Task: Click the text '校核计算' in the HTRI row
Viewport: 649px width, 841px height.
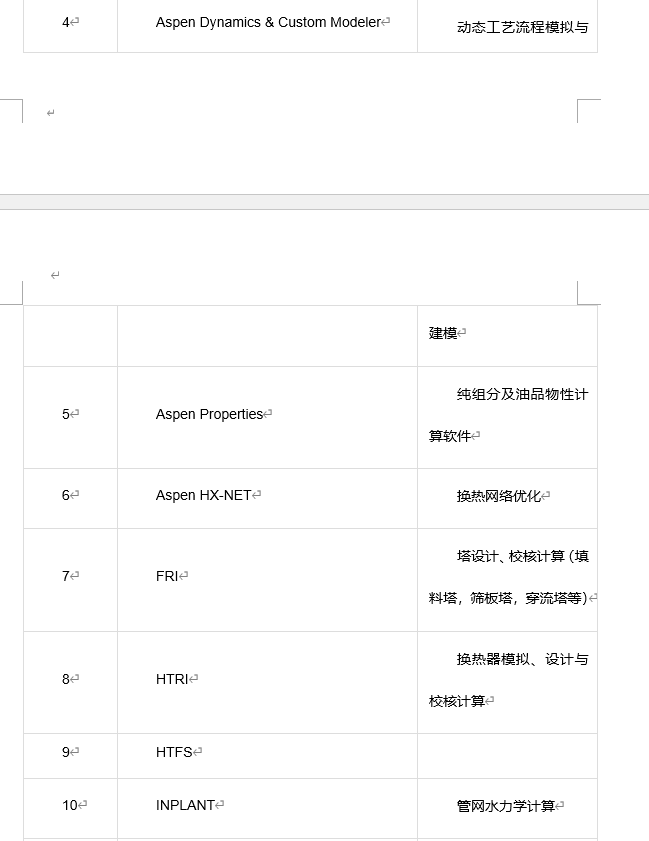Action: 456,701
